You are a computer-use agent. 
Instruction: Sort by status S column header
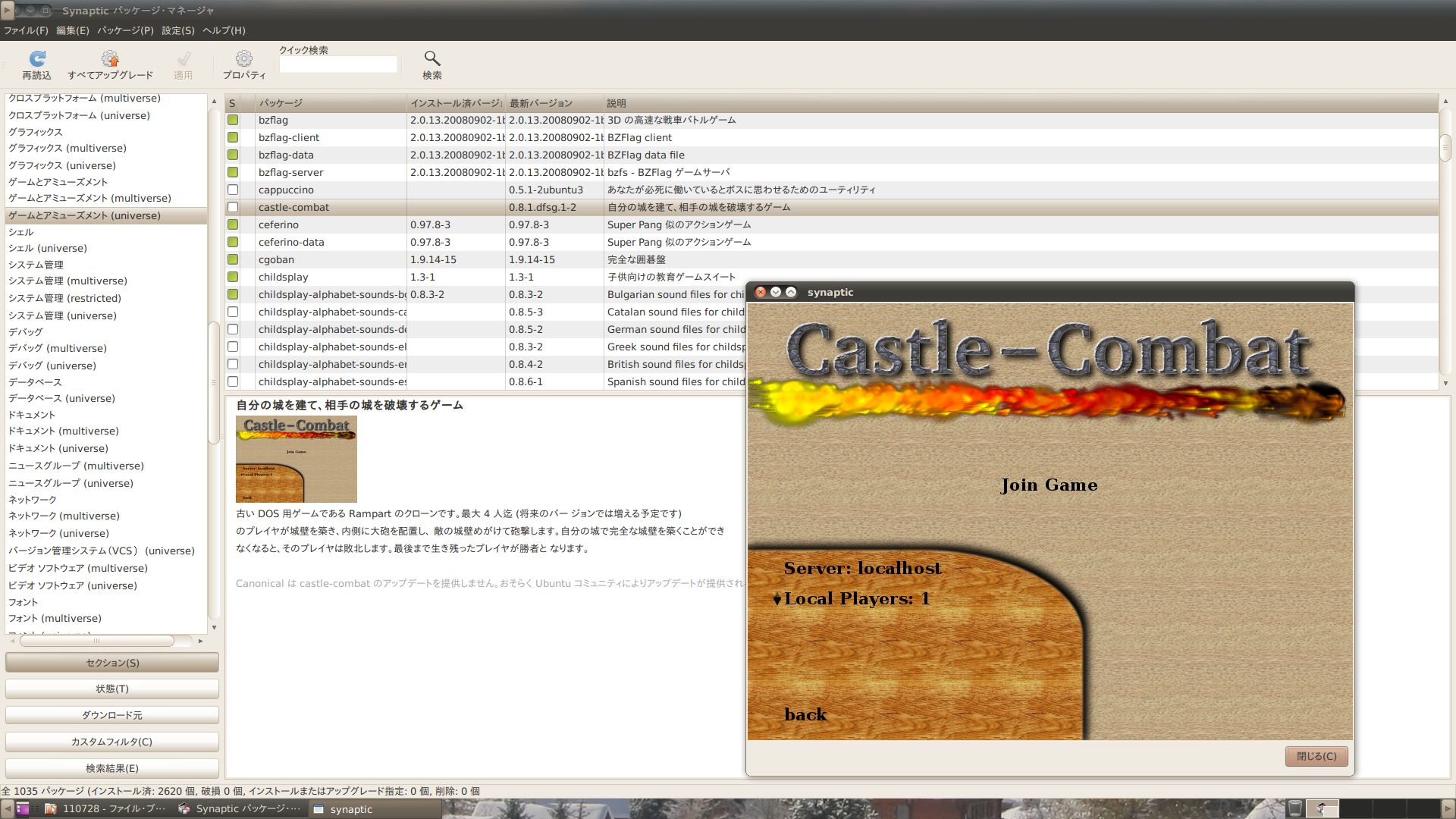tap(232, 103)
